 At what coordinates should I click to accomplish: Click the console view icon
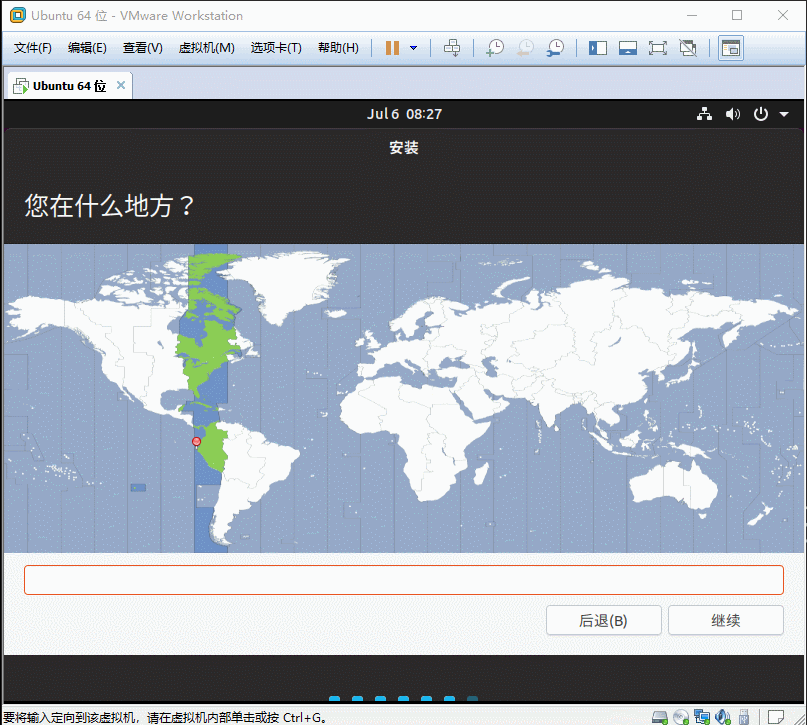click(x=731, y=48)
